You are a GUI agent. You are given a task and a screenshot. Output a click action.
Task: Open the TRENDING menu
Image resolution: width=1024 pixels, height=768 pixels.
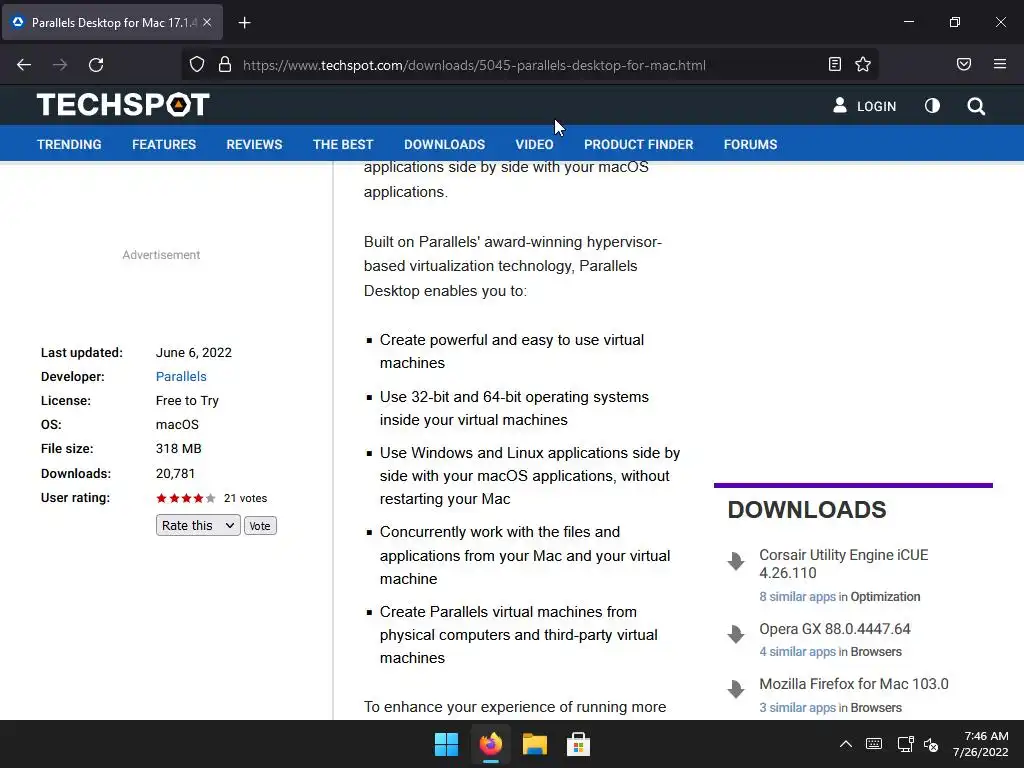coord(69,144)
